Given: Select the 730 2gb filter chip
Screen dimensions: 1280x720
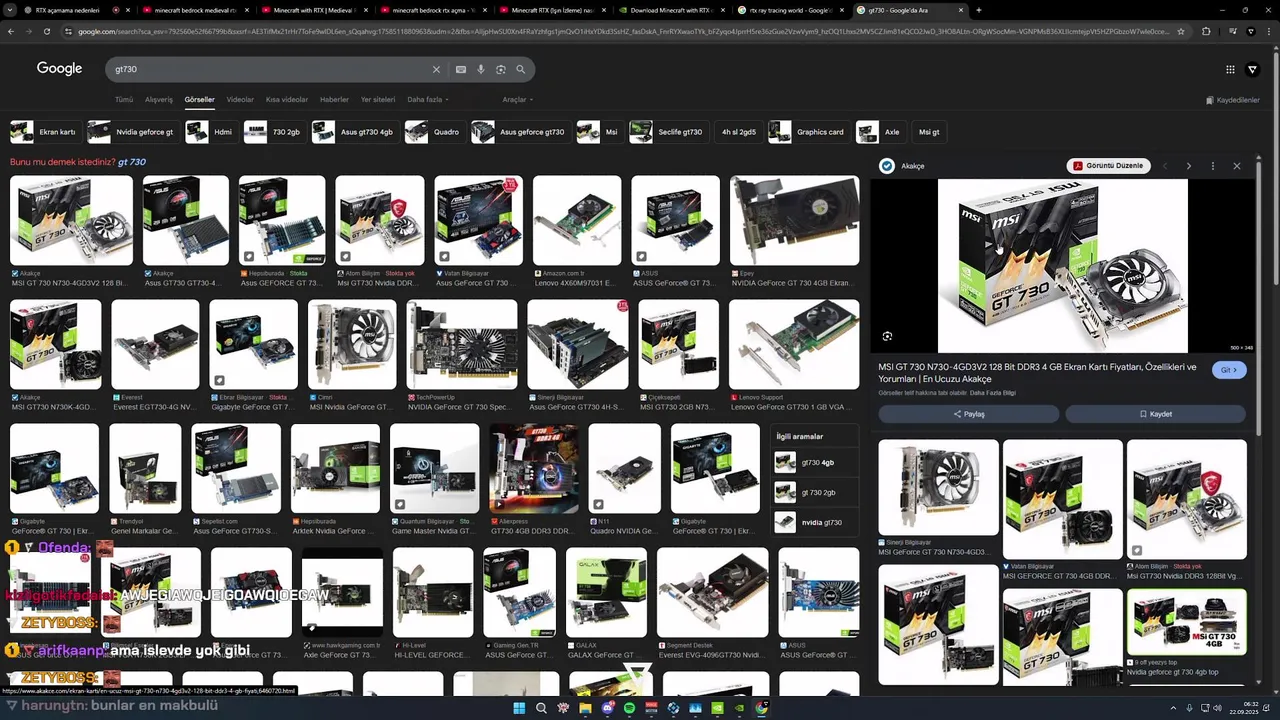Looking at the screenshot, I should point(274,132).
